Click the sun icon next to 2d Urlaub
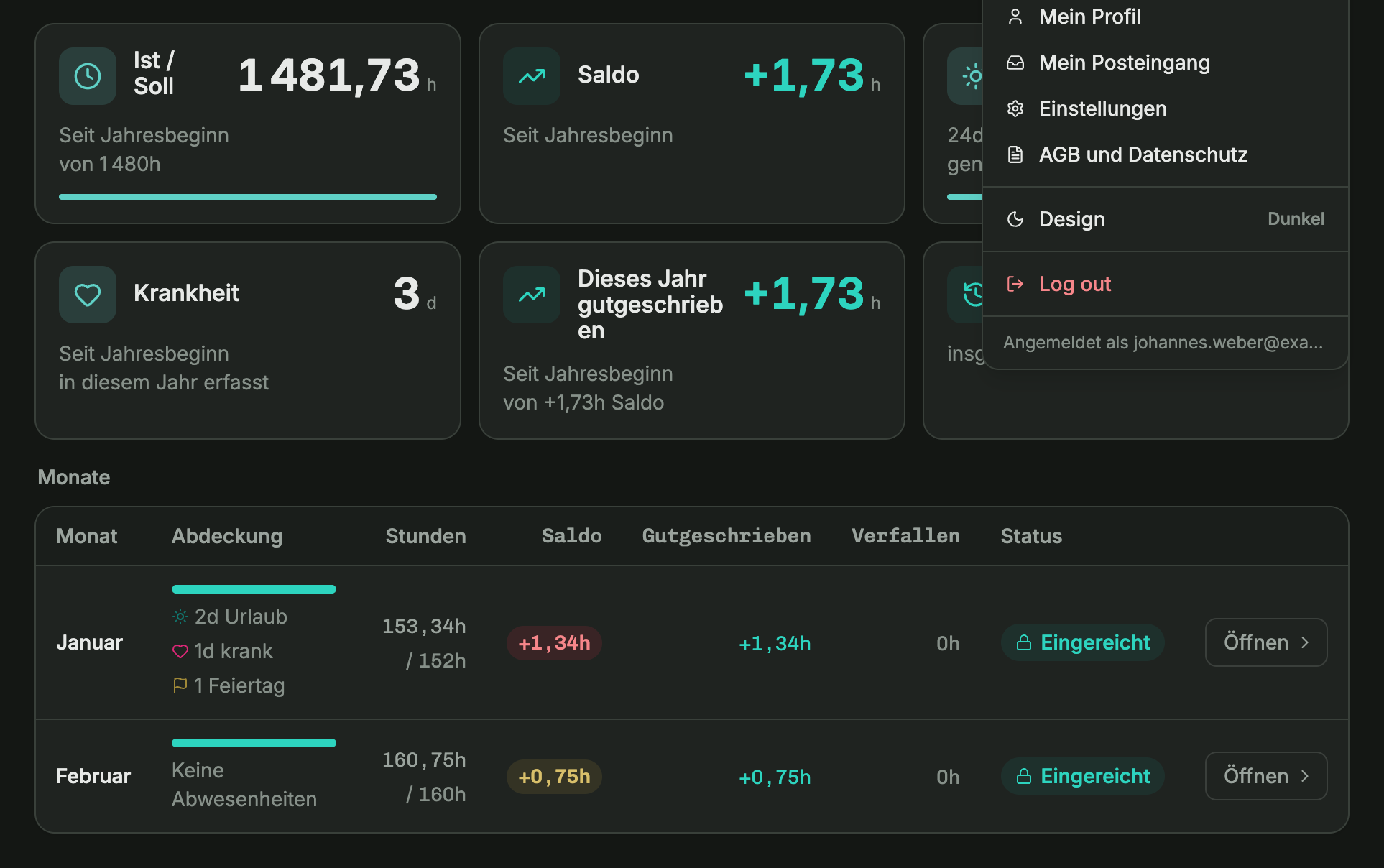Viewport: 1384px width, 868px height. tap(180, 617)
